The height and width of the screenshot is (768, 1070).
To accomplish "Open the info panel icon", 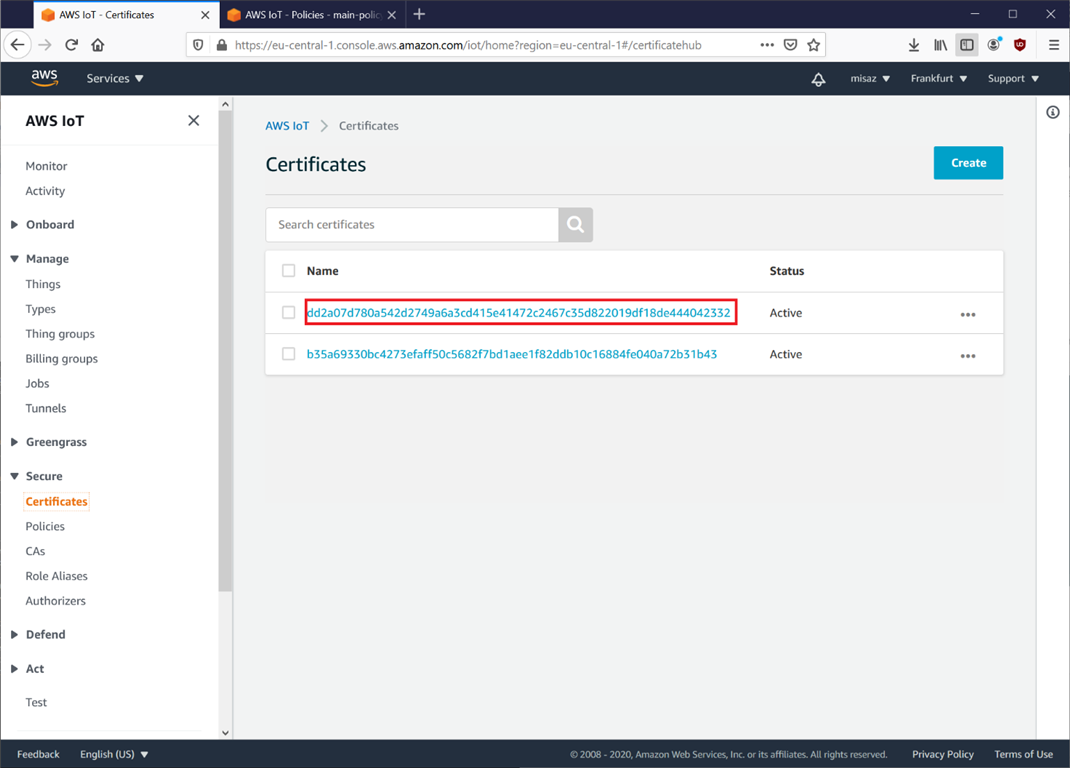I will 1052,112.
